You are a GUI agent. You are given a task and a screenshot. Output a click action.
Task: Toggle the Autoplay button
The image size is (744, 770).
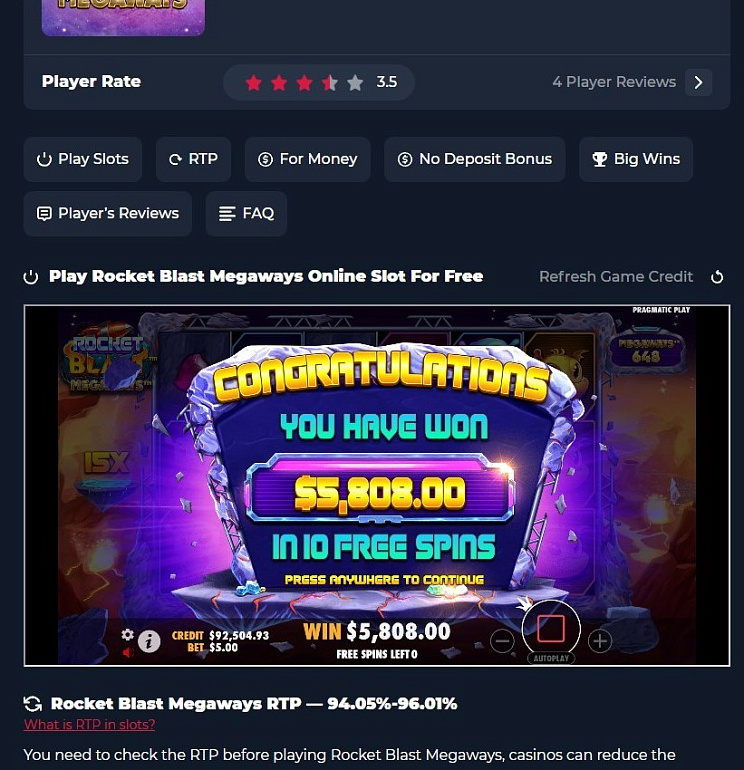(551, 659)
